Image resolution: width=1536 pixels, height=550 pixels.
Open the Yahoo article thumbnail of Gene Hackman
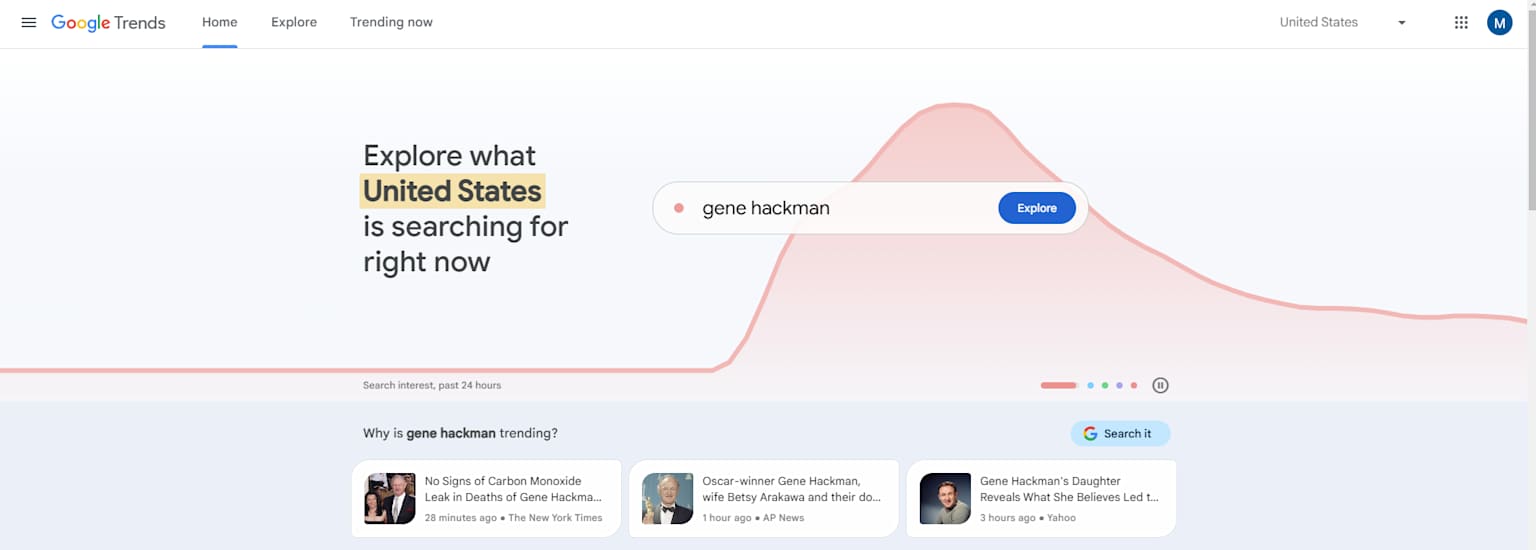(945, 499)
